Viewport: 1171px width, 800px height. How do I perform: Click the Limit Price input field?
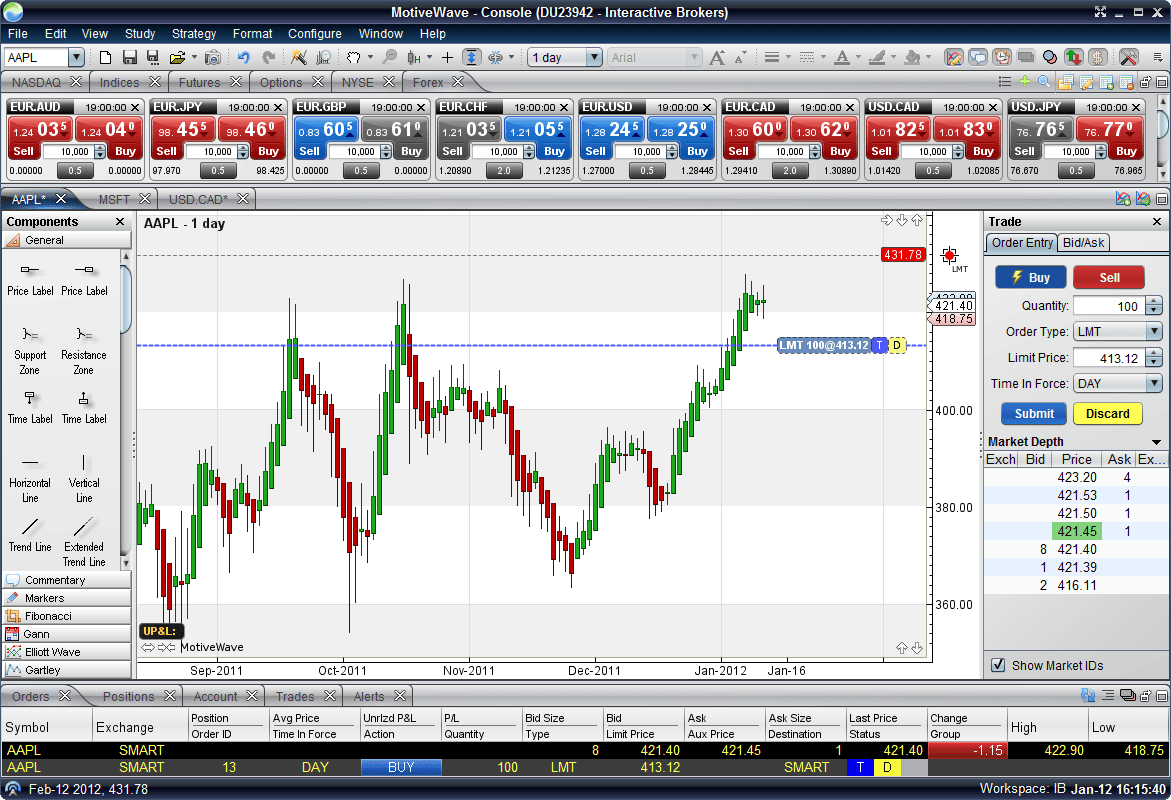[1108, 358]
